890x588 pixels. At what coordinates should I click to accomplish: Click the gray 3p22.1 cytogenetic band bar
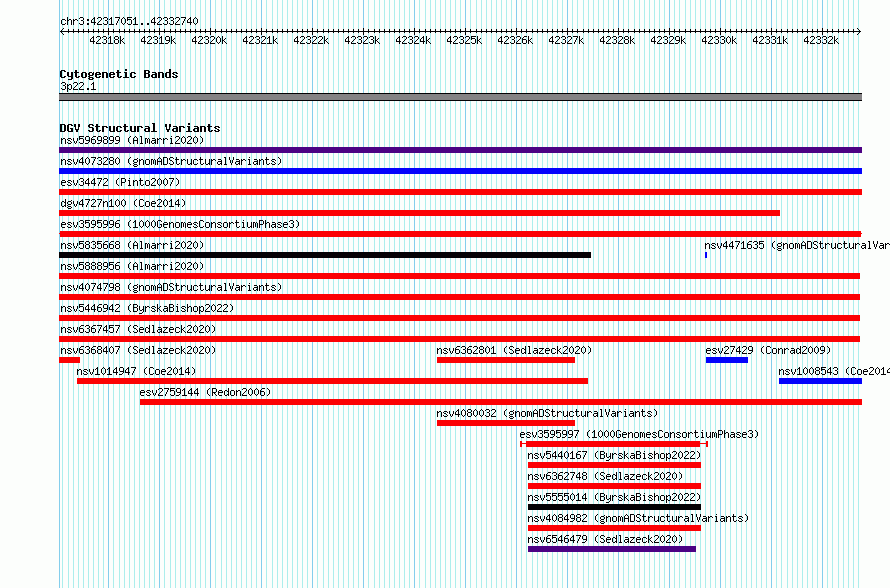tap(460, 97)
